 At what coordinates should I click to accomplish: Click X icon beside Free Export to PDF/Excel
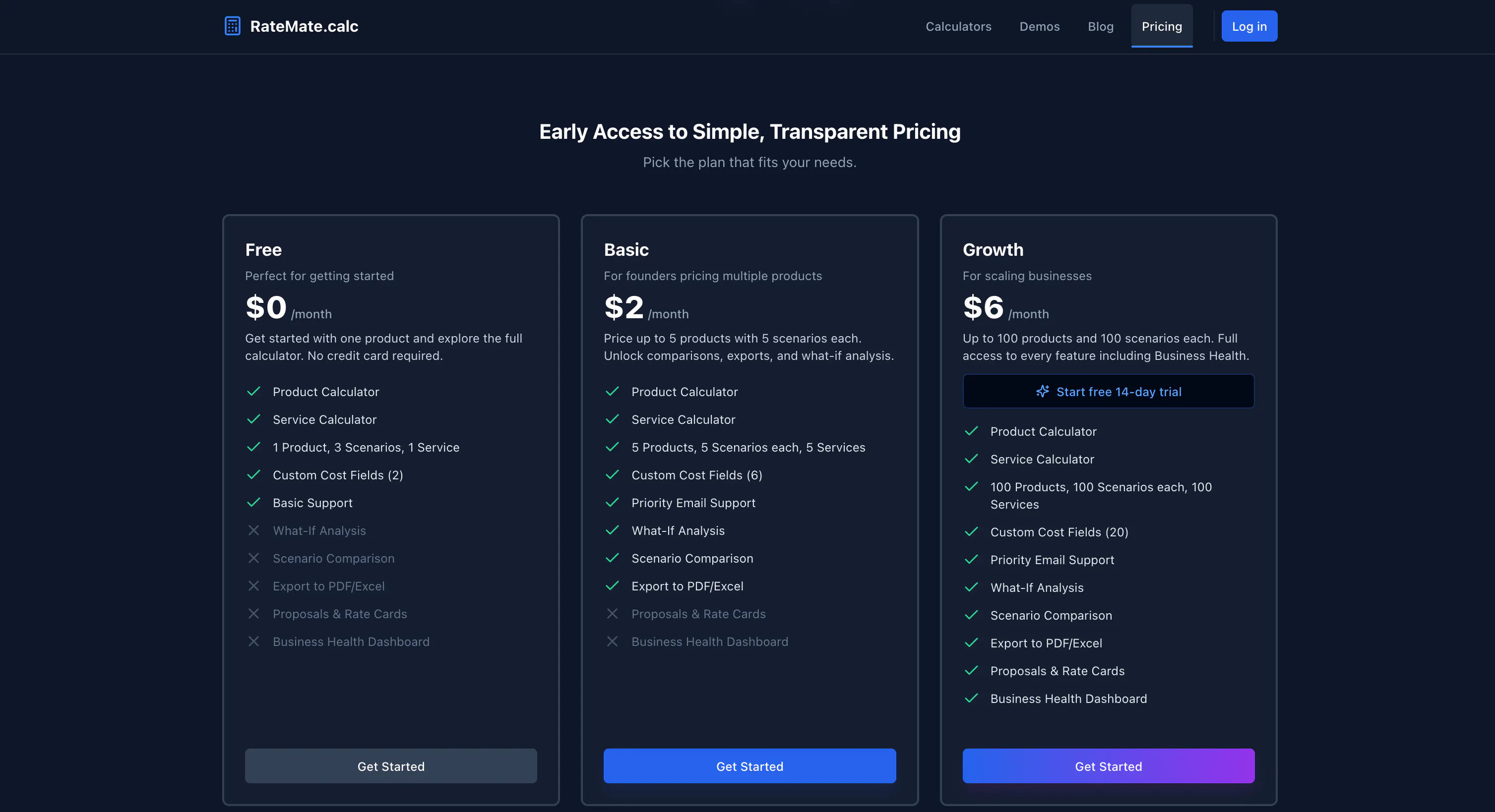(253, 586)
